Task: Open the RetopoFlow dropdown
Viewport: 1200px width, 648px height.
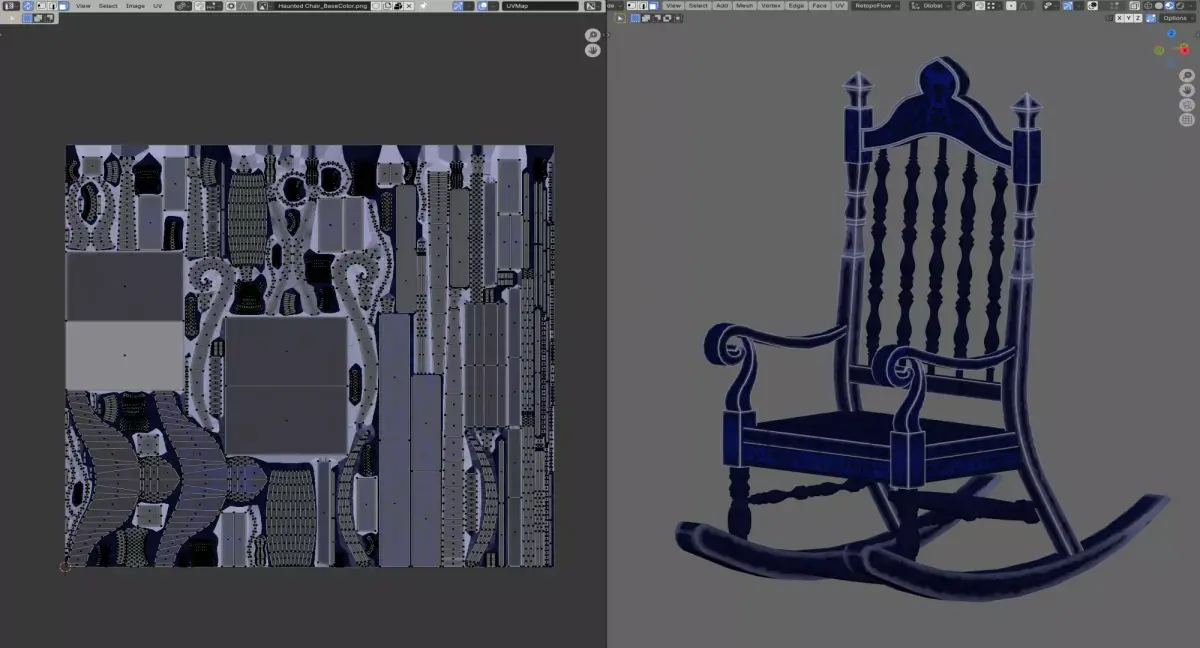Action: pyautogui.click(x=876, y=6)
